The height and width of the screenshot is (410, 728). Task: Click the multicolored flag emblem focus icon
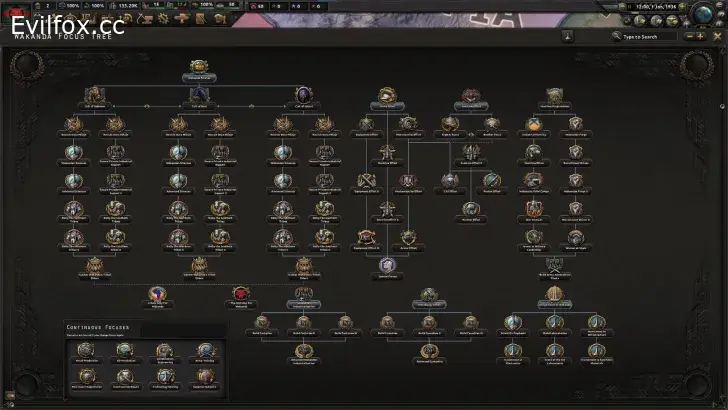[x=155, y=293]
